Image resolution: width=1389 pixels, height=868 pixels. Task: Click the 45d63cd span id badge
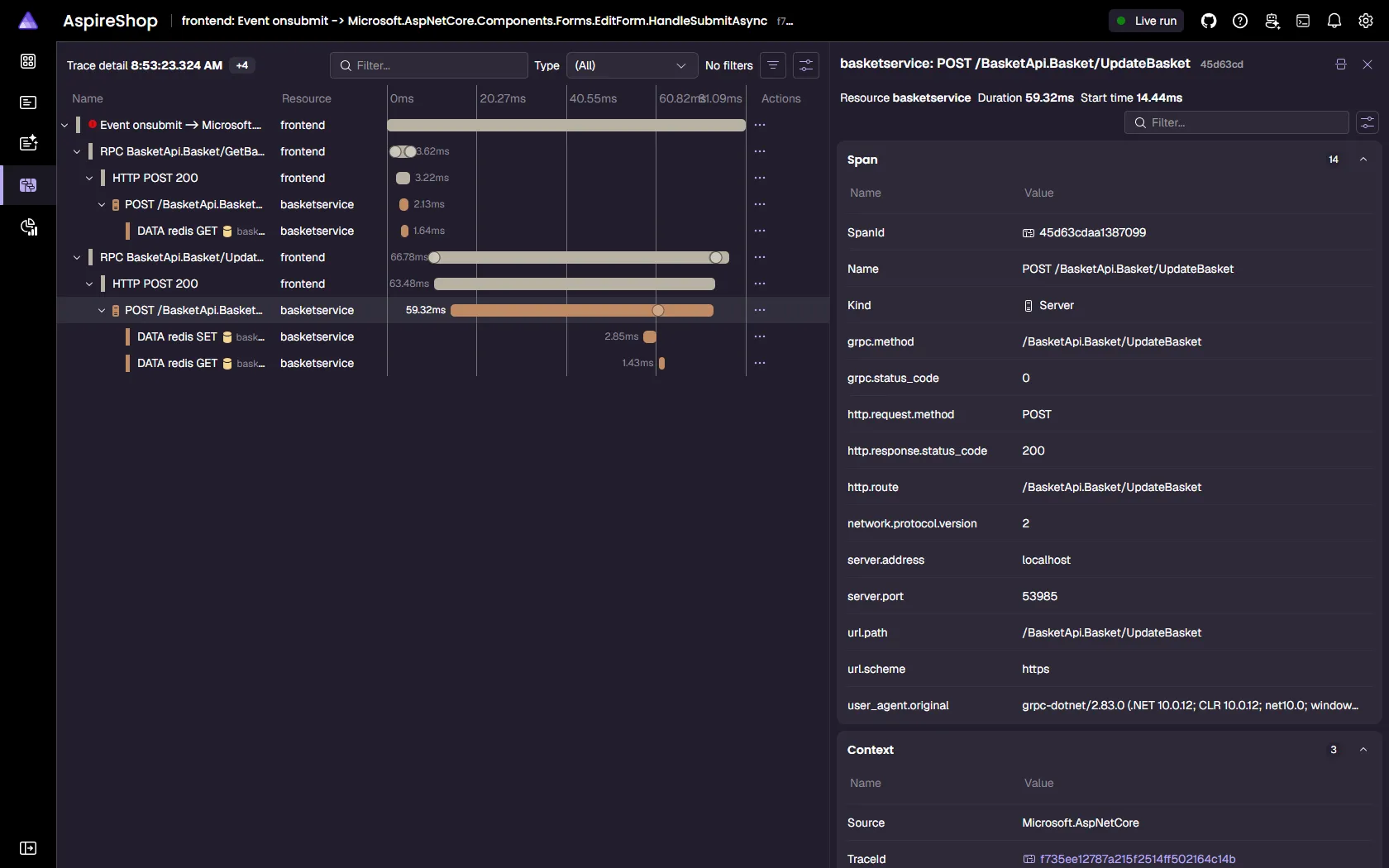tap(1221, 64)
